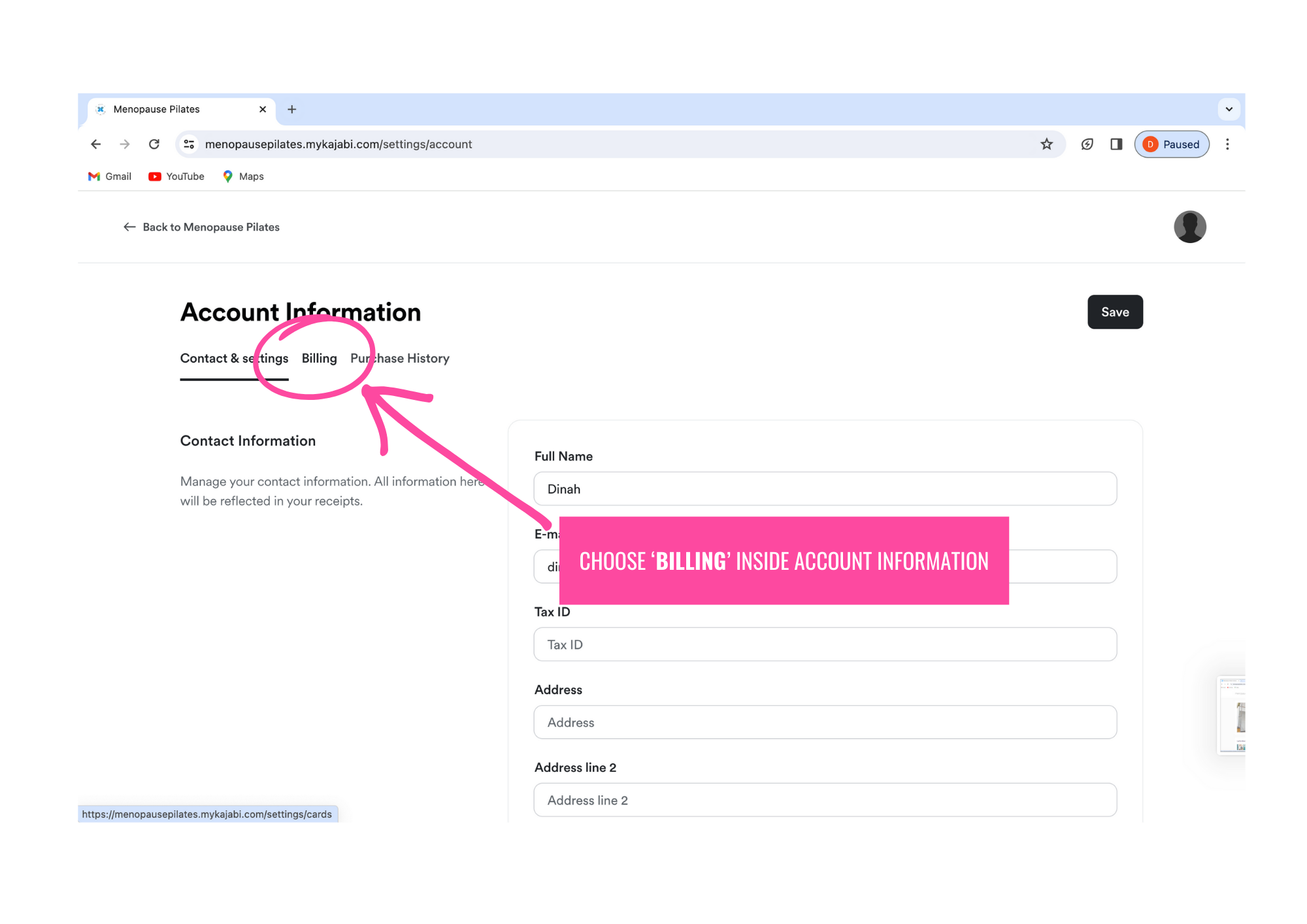Open the user avatar menu

(x=1189, y=227)
